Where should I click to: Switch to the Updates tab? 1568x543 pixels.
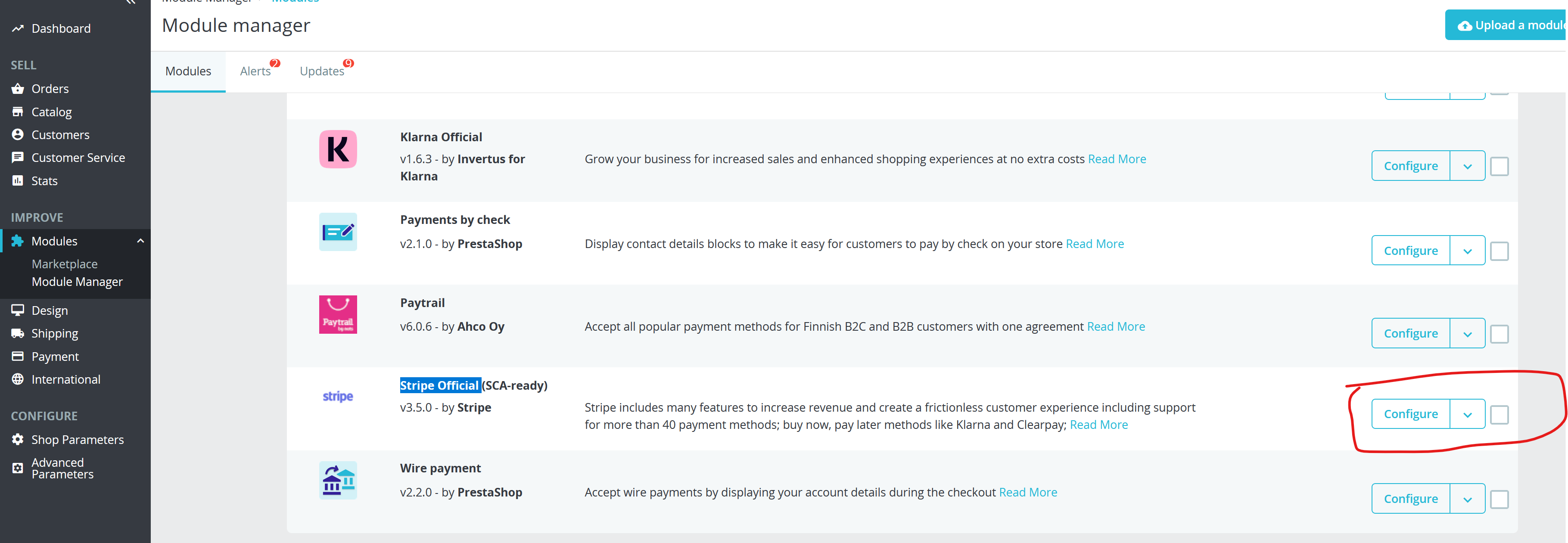[x=323, y=71]
